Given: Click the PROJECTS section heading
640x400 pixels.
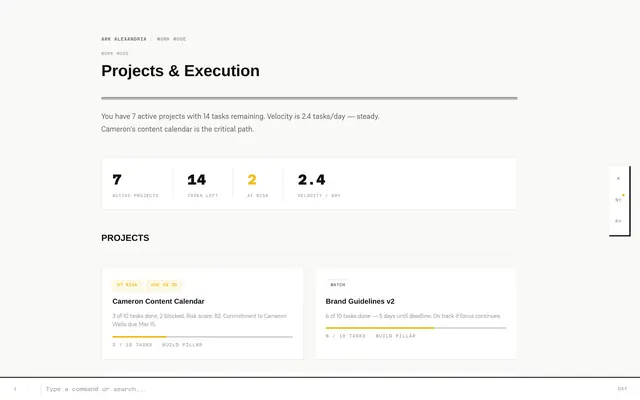Looking at the screenshot, I should [x=125, y=238].
